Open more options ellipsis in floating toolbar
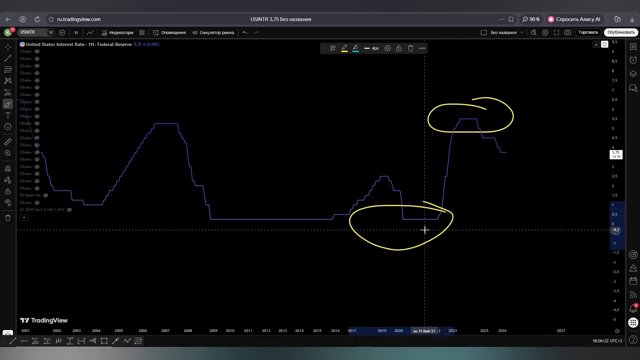 tap(422, 48)
